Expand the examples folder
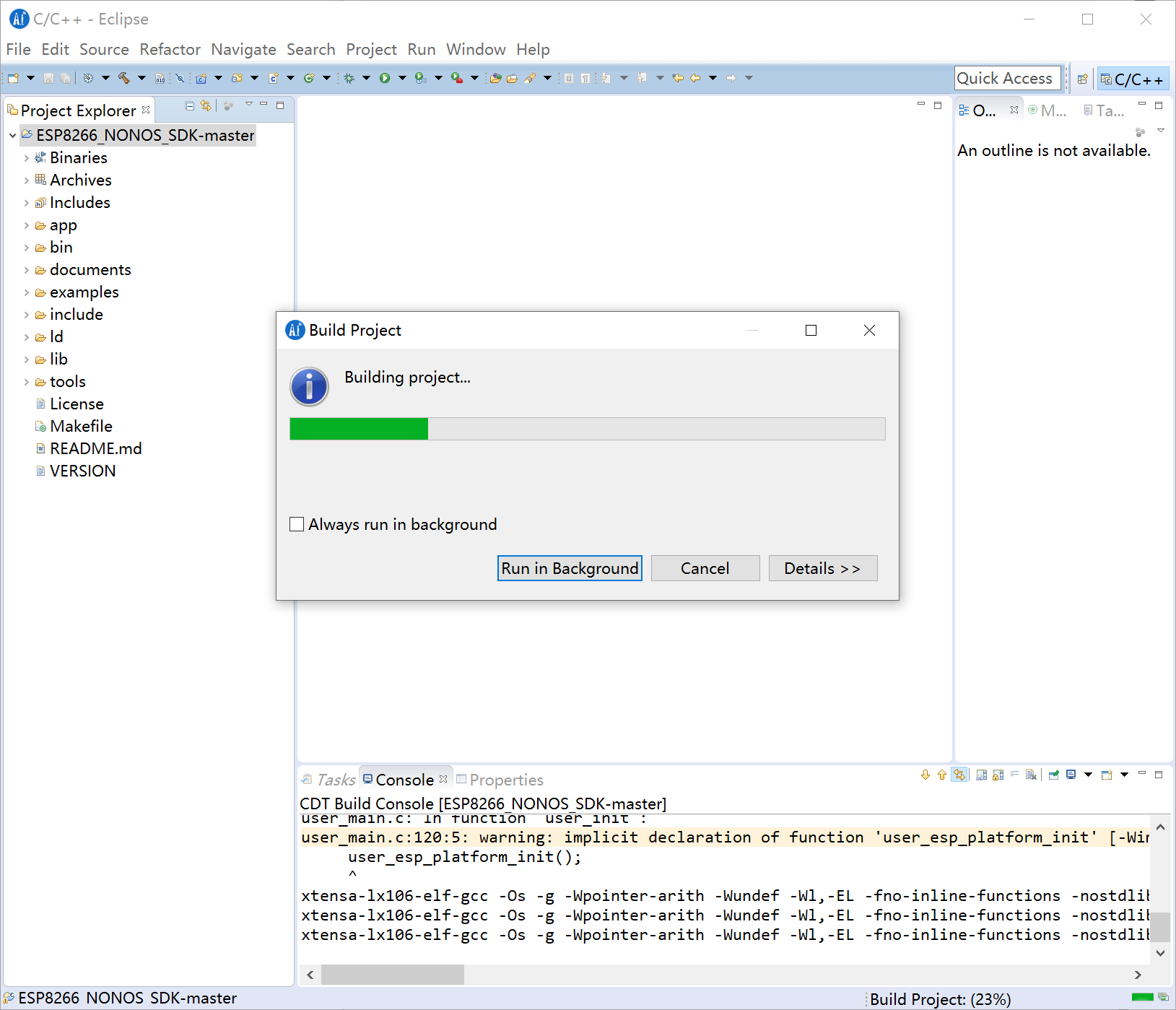 (x=27, y=292)
